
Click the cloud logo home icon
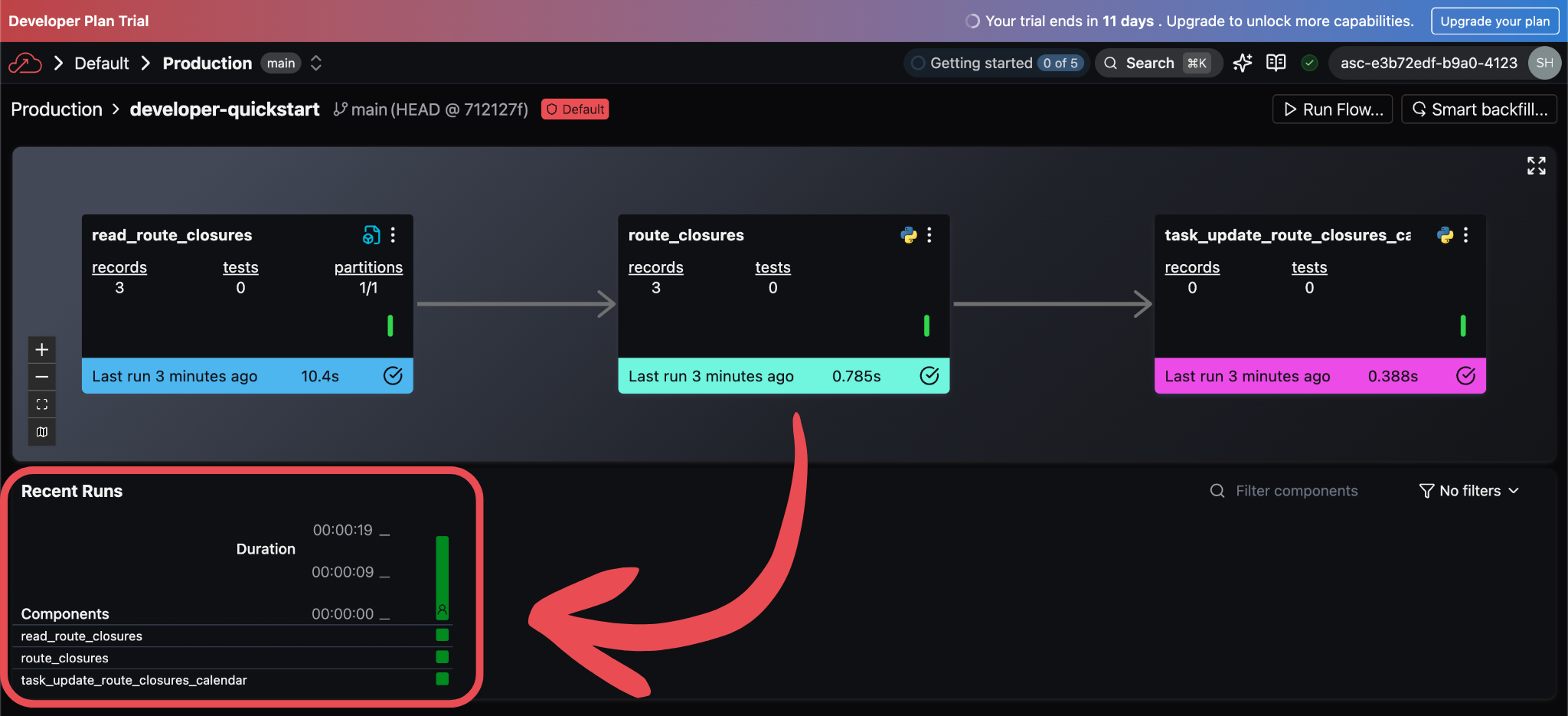[x=24, y=63]
